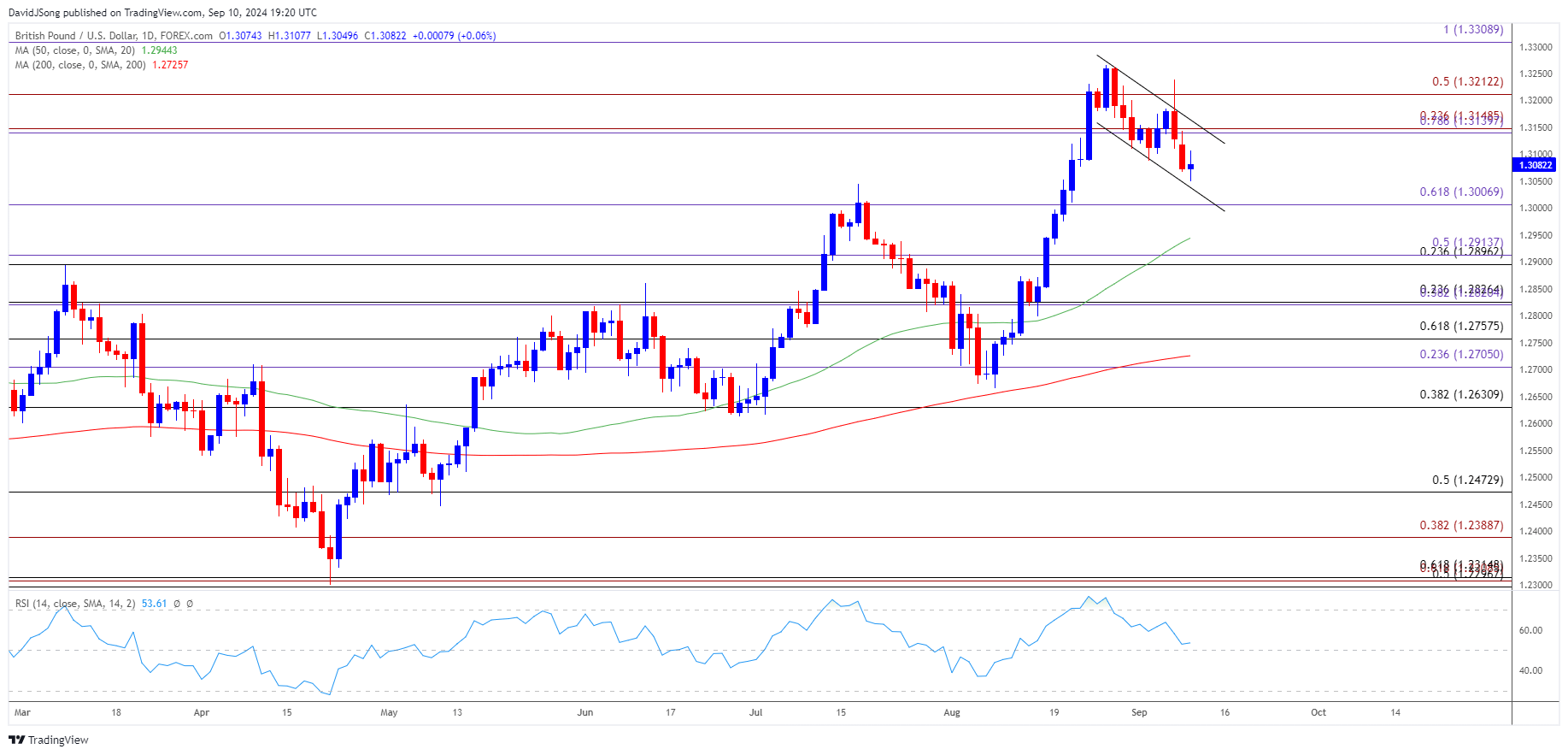Image resolution: width=1568 pixels, height=755 pixels.
Task: Click the 0.618 (1.30069) Fibonacci label
Action: [1461, 192]
